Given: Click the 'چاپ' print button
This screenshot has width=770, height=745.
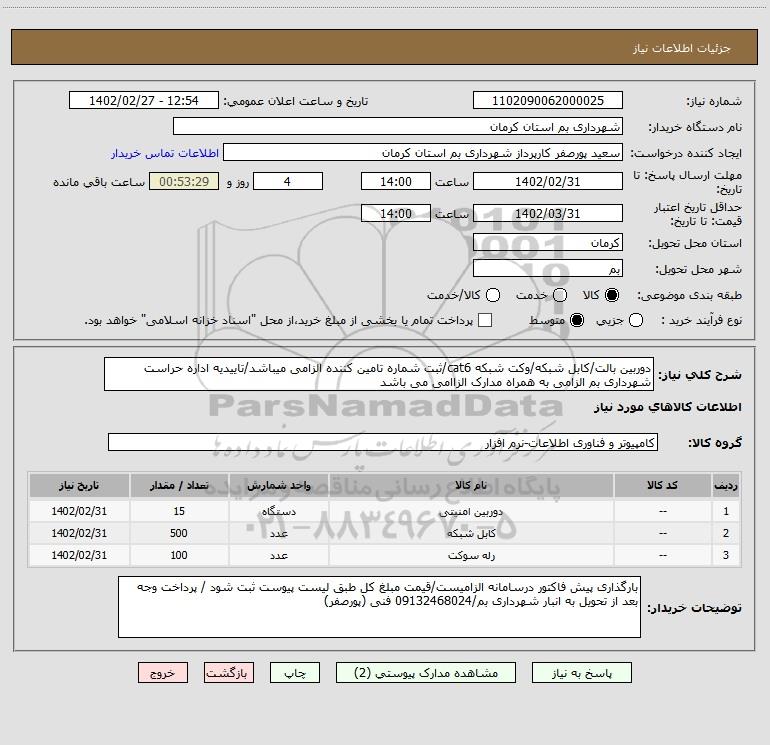Looking at the screenshot, I should coord(295,673).
